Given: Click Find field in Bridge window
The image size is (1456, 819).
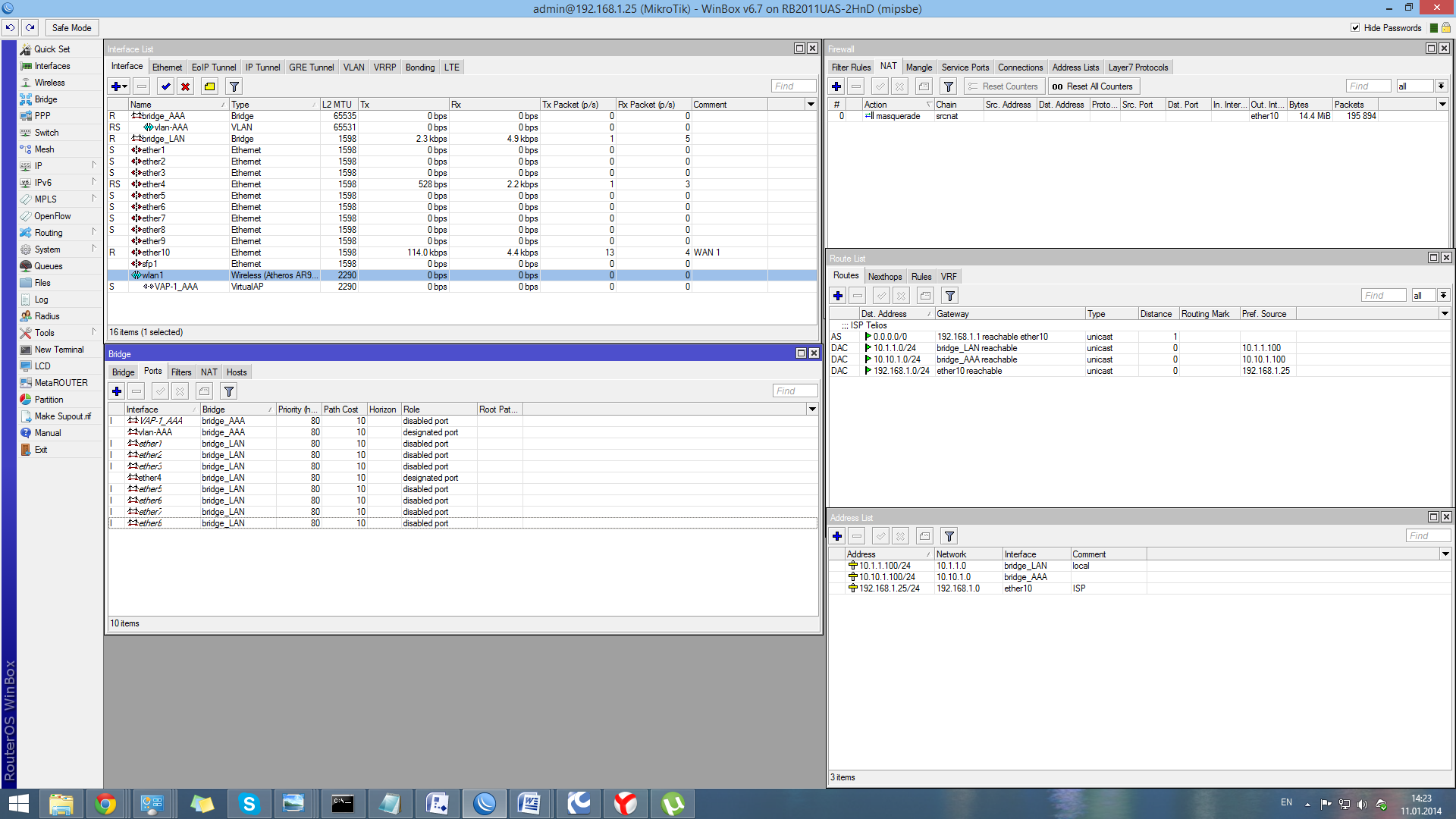Looking at the screenshot, I should click(795, 391).
